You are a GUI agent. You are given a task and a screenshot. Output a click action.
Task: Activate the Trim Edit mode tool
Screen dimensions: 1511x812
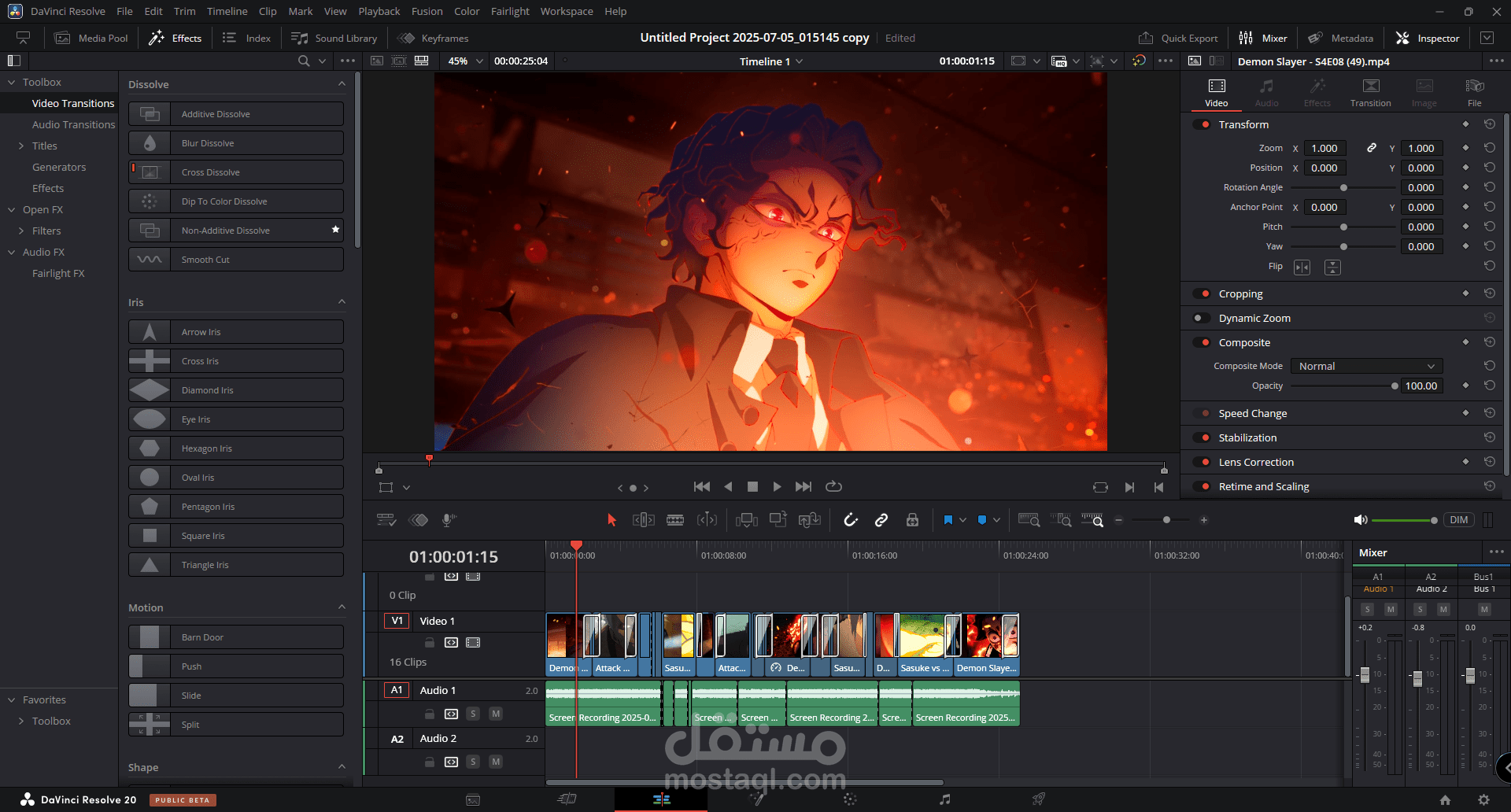pyautogui.click(x=644, y=520)
